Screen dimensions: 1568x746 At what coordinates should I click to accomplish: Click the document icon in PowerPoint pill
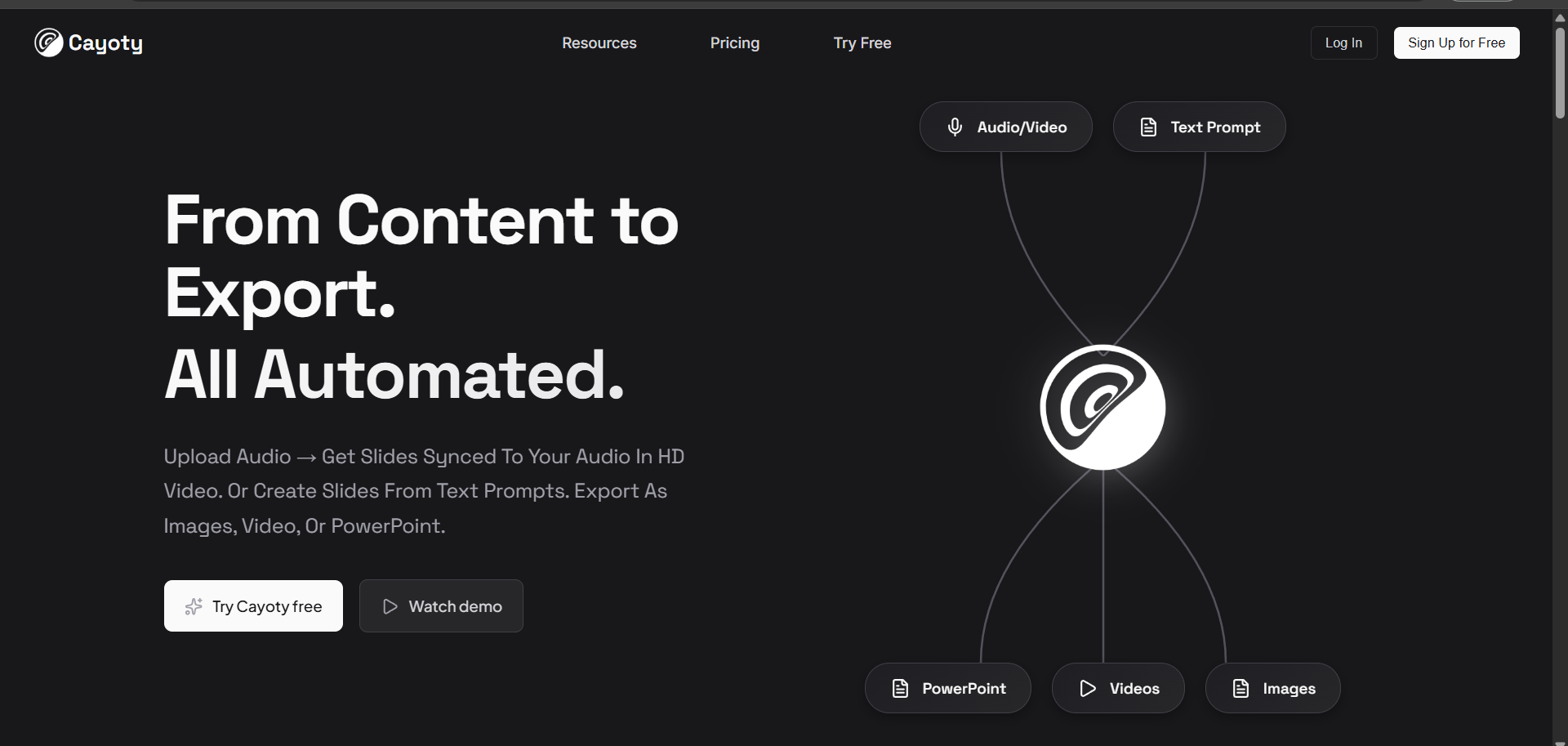[900, 688]
